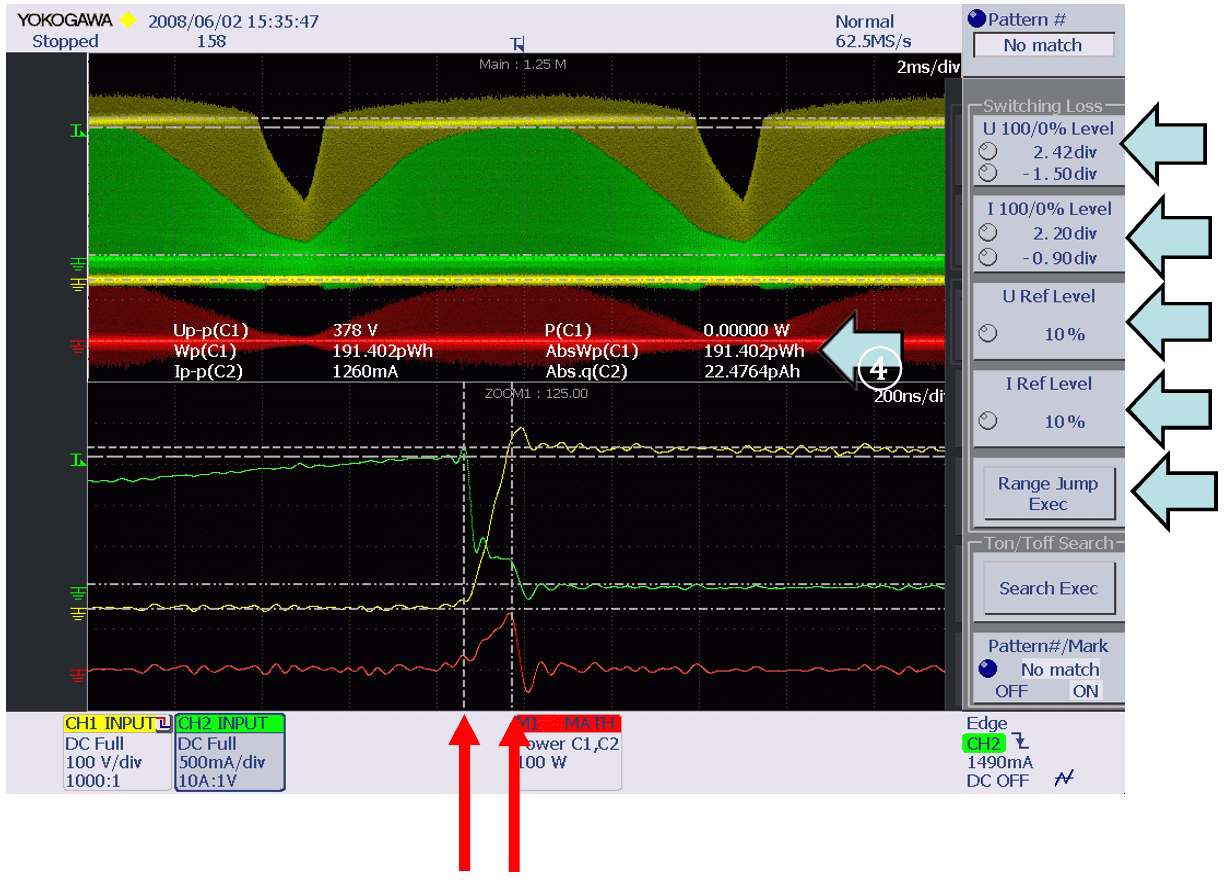The width and height of the screenshot is (1230, 880).
Task: Click the CH2 trigger source label
Action: 982,743
